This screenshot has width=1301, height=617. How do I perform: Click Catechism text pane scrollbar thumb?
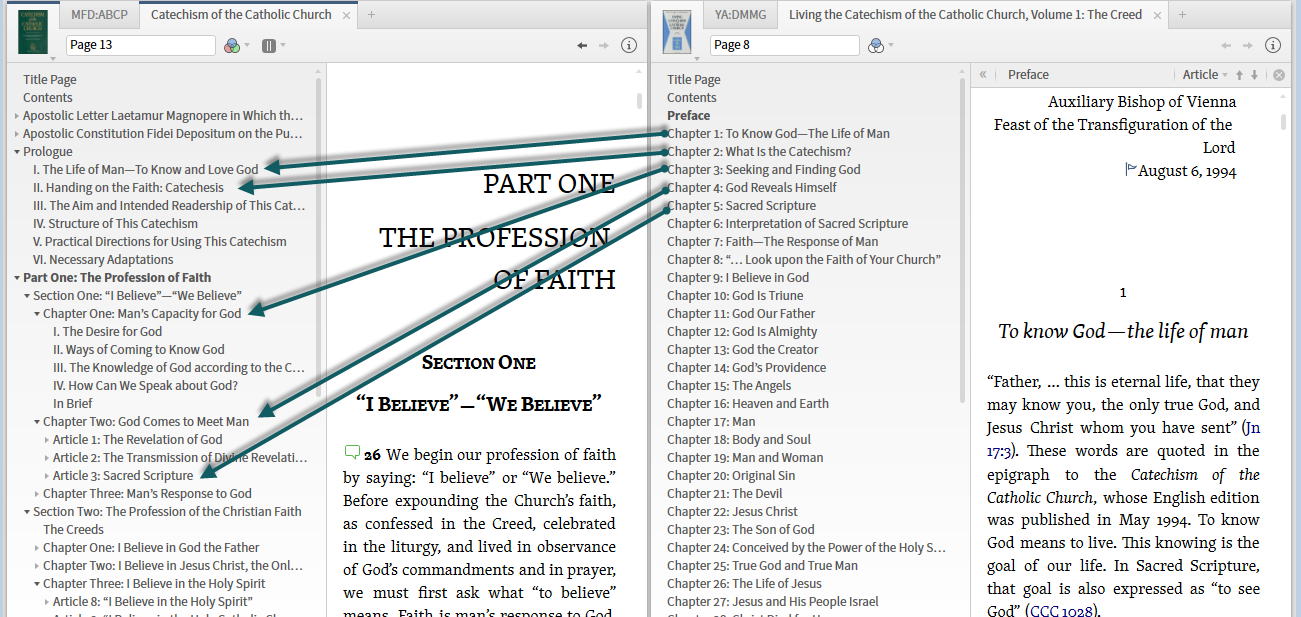[640, 101]
